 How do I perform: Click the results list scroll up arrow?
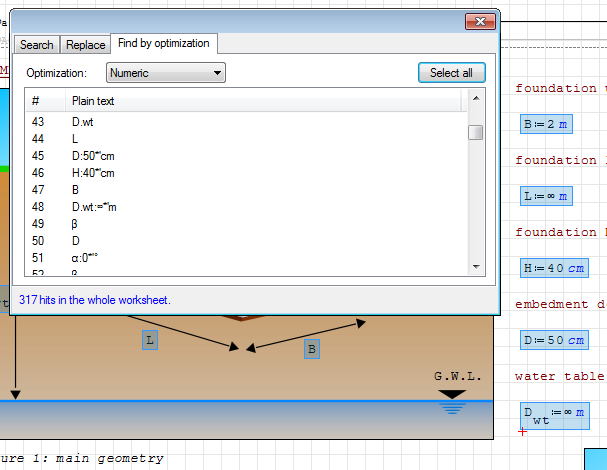coord(476,98)
